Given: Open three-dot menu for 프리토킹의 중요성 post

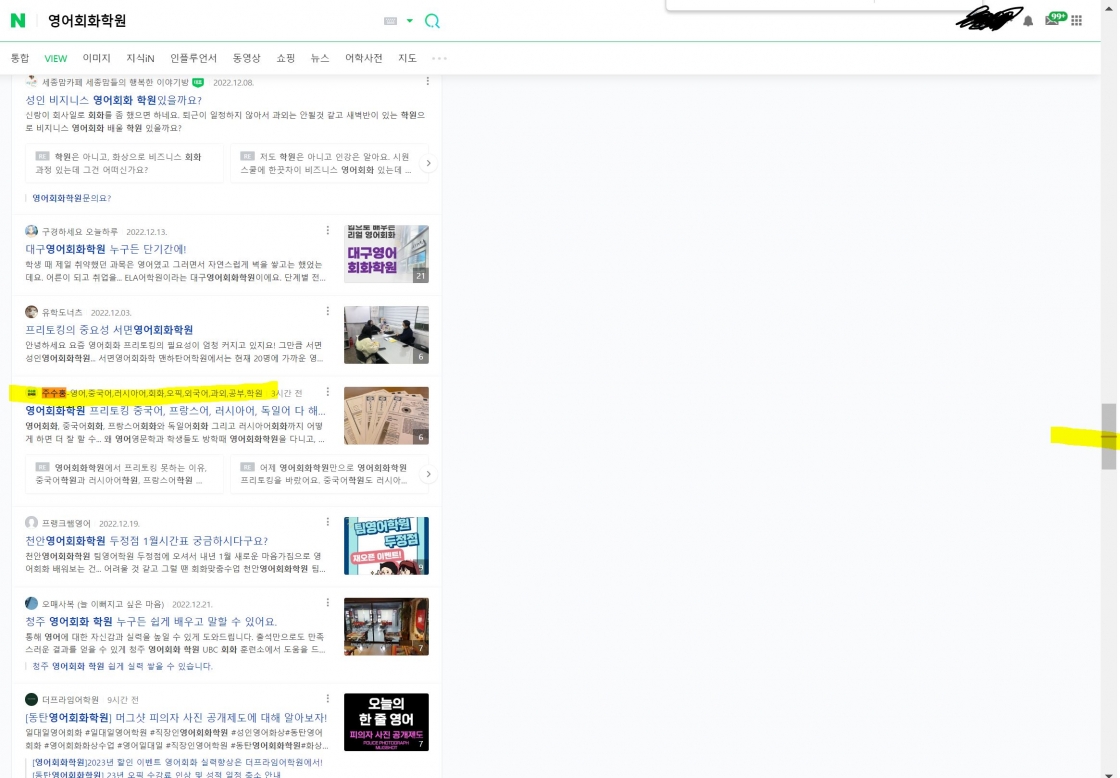Looking at the screenshot, I should (327, 312).
